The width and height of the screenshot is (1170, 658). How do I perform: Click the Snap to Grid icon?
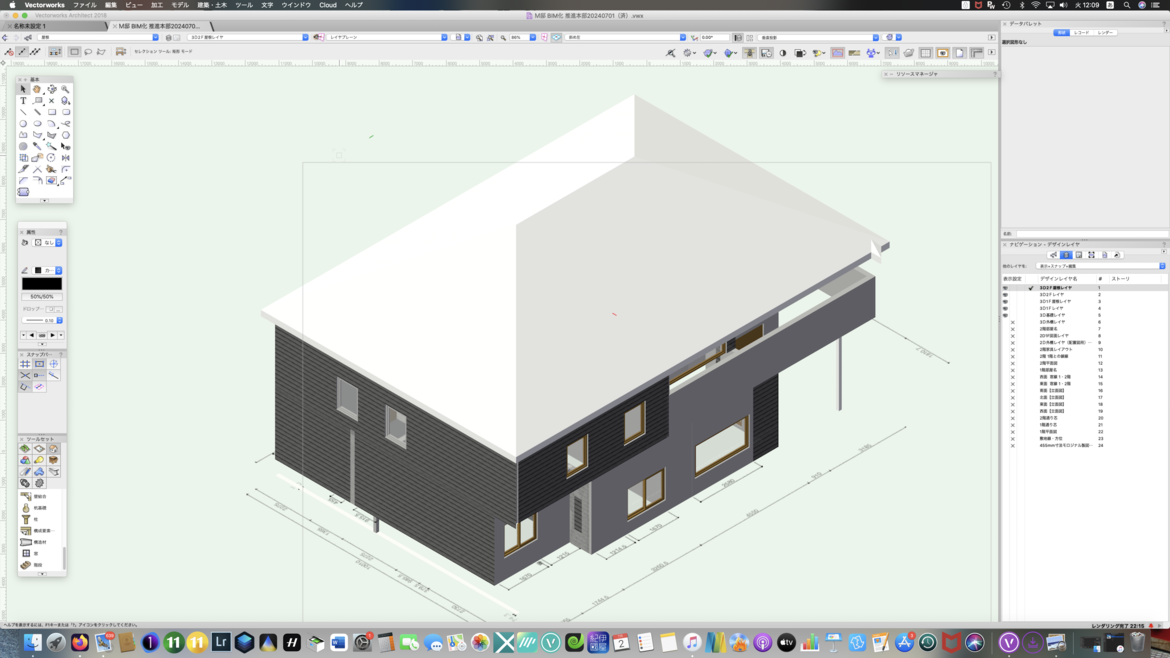[25, 364]
